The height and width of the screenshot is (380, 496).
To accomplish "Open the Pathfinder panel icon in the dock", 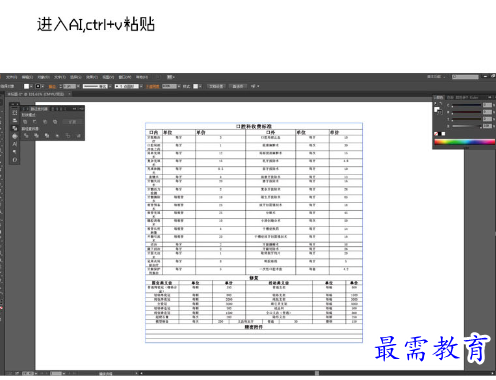I will tap(15, 128).
